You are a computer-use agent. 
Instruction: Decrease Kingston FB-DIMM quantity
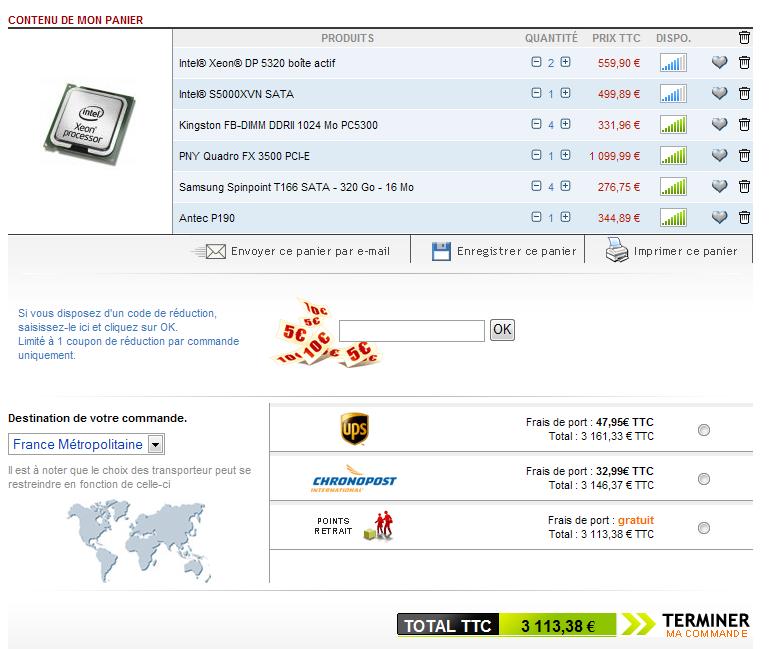(x=536, y=124)
